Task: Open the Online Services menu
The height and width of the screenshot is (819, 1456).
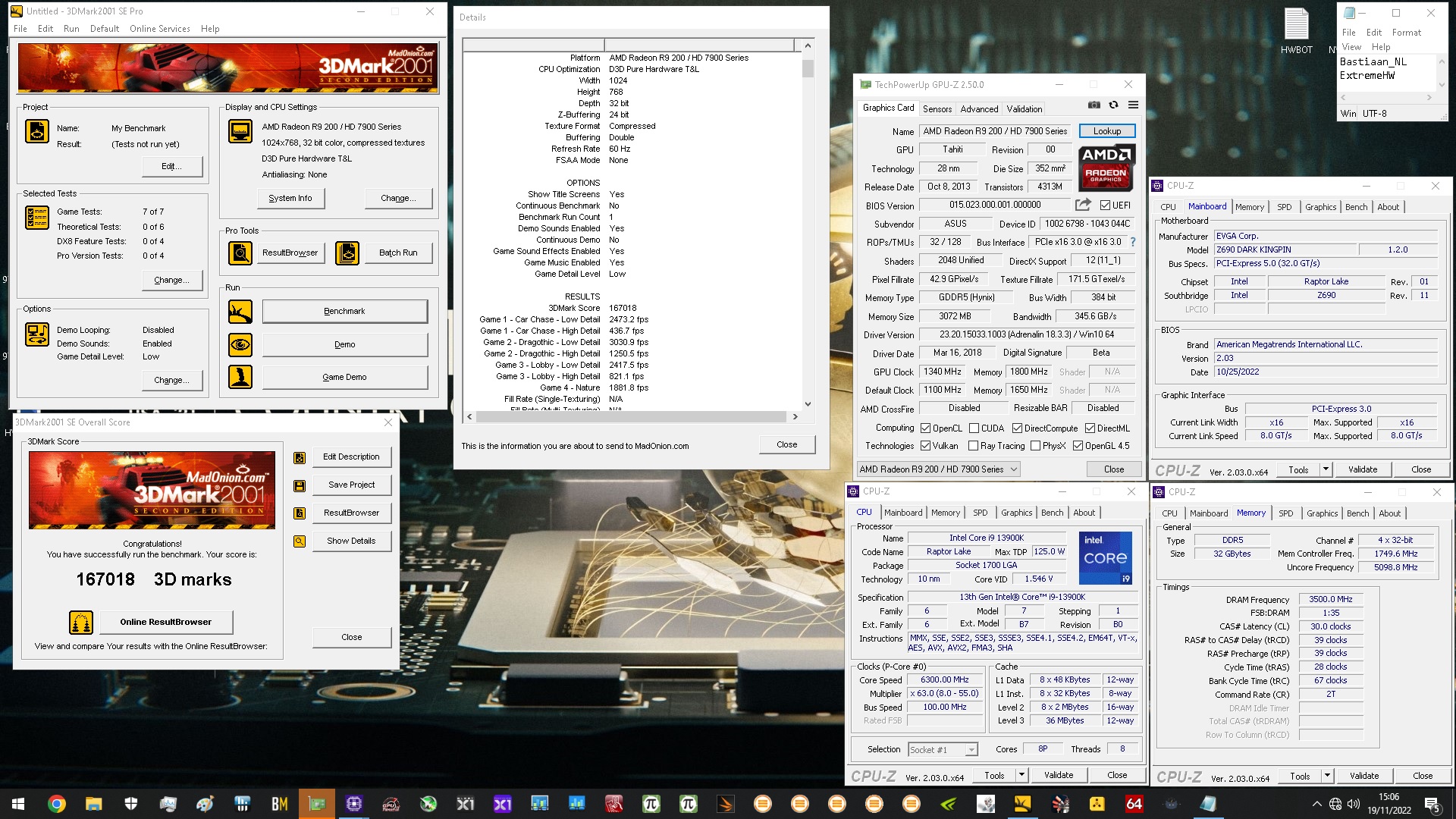Action: (159, 29)
